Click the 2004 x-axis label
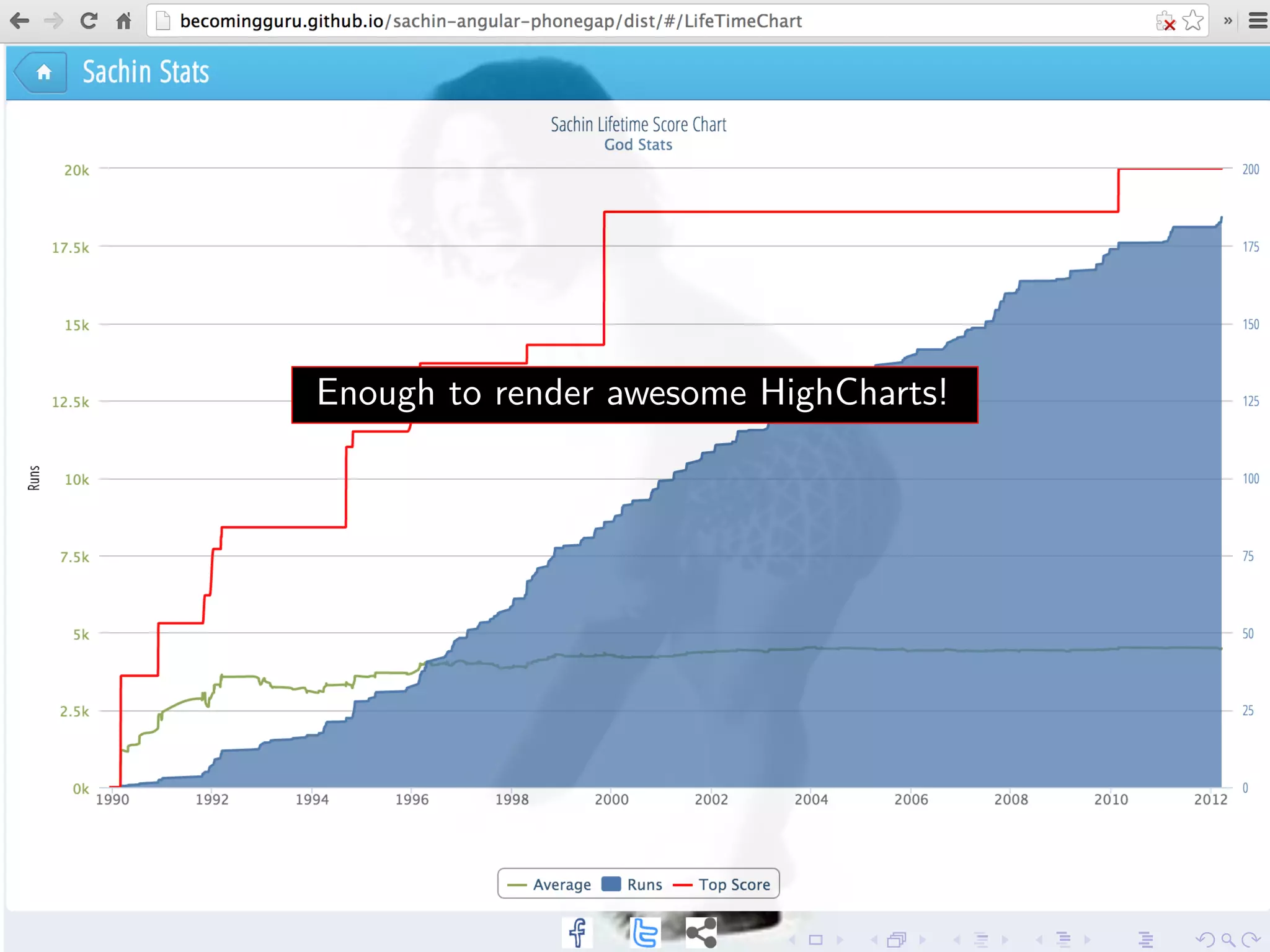Image resolution: width=1270 pixels, height=952 pixels. click(811, 800)
